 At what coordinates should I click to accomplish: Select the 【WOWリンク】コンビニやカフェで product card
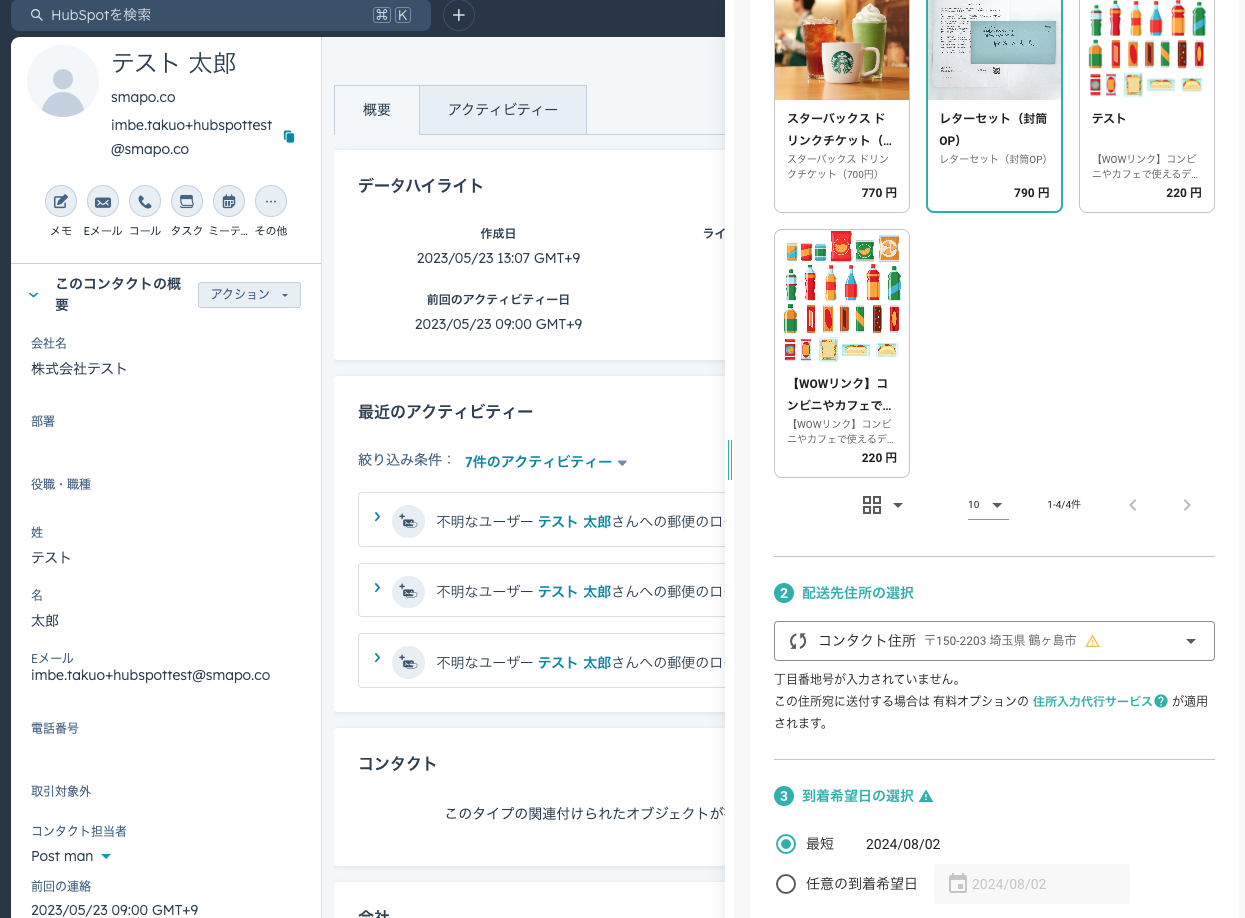[842, 353]
